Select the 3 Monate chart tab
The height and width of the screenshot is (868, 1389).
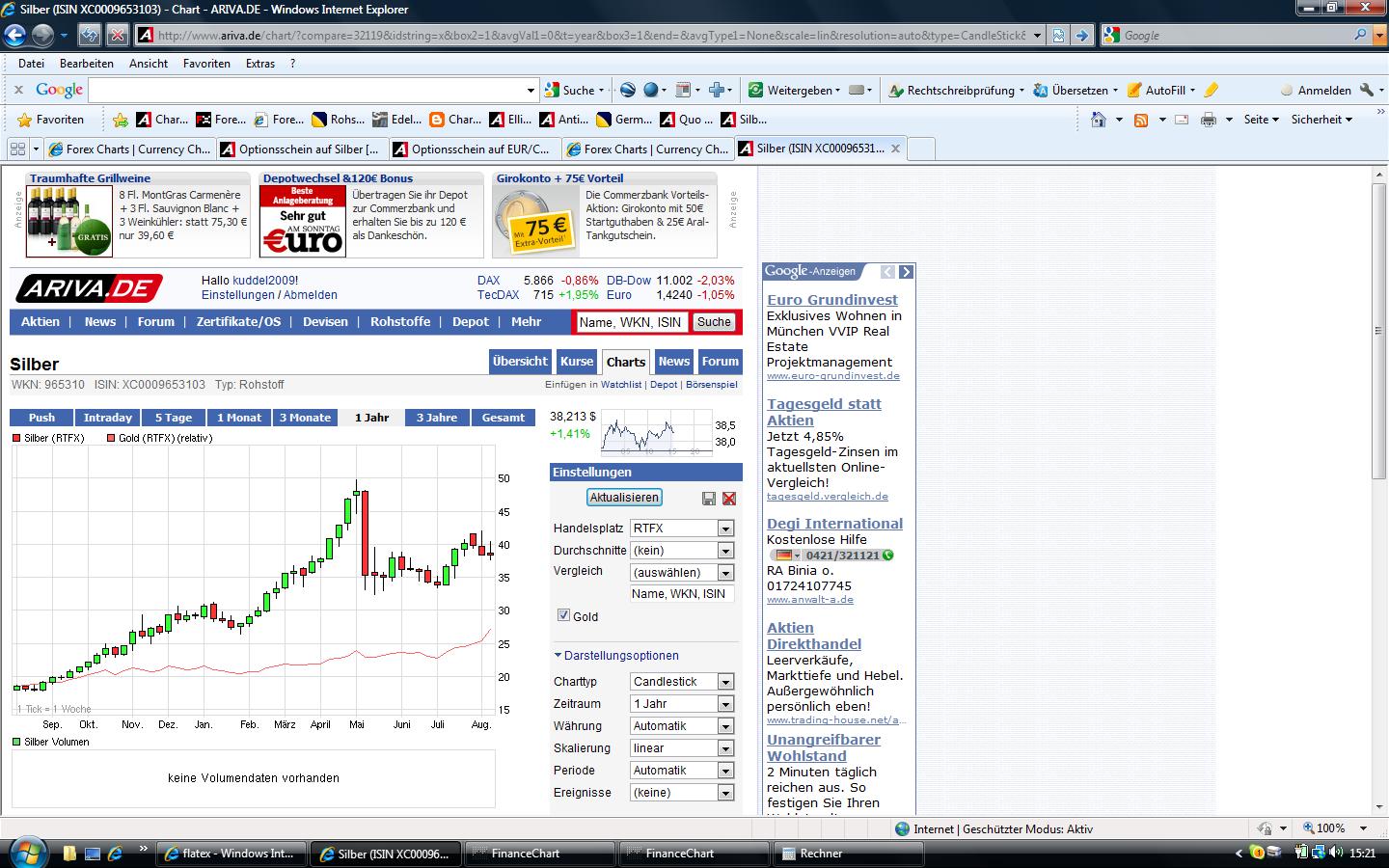coord(305,418)
